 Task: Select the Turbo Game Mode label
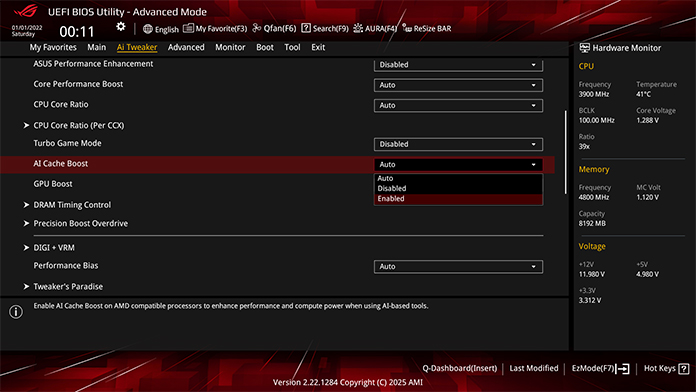tap(67, 143)
